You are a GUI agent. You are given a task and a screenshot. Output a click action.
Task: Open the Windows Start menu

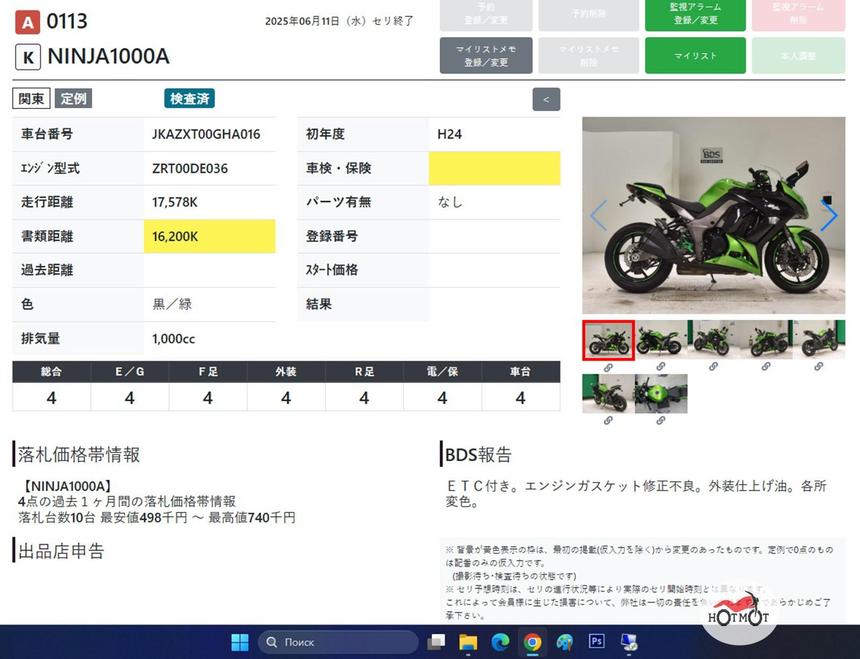(x=240, y=642)
